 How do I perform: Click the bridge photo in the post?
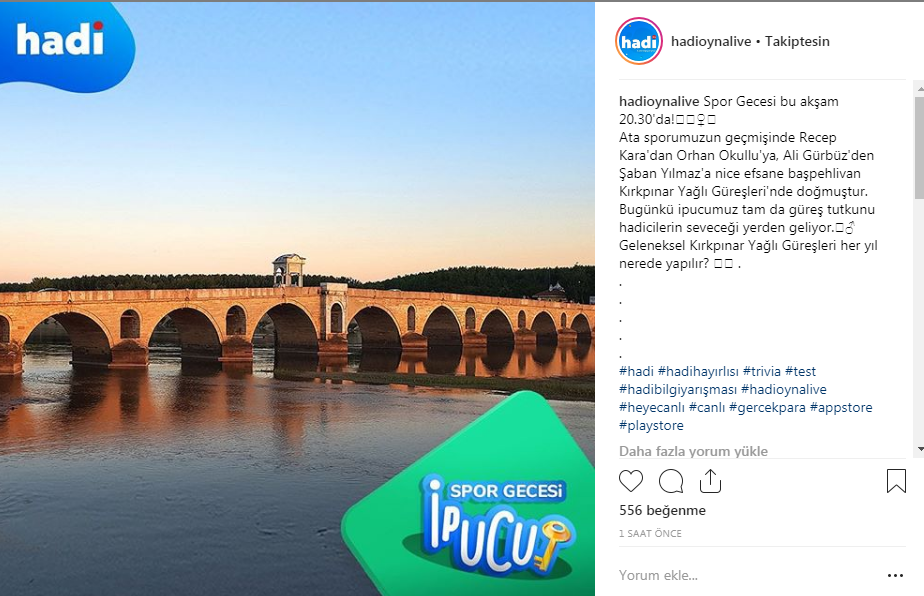point(297,298)
